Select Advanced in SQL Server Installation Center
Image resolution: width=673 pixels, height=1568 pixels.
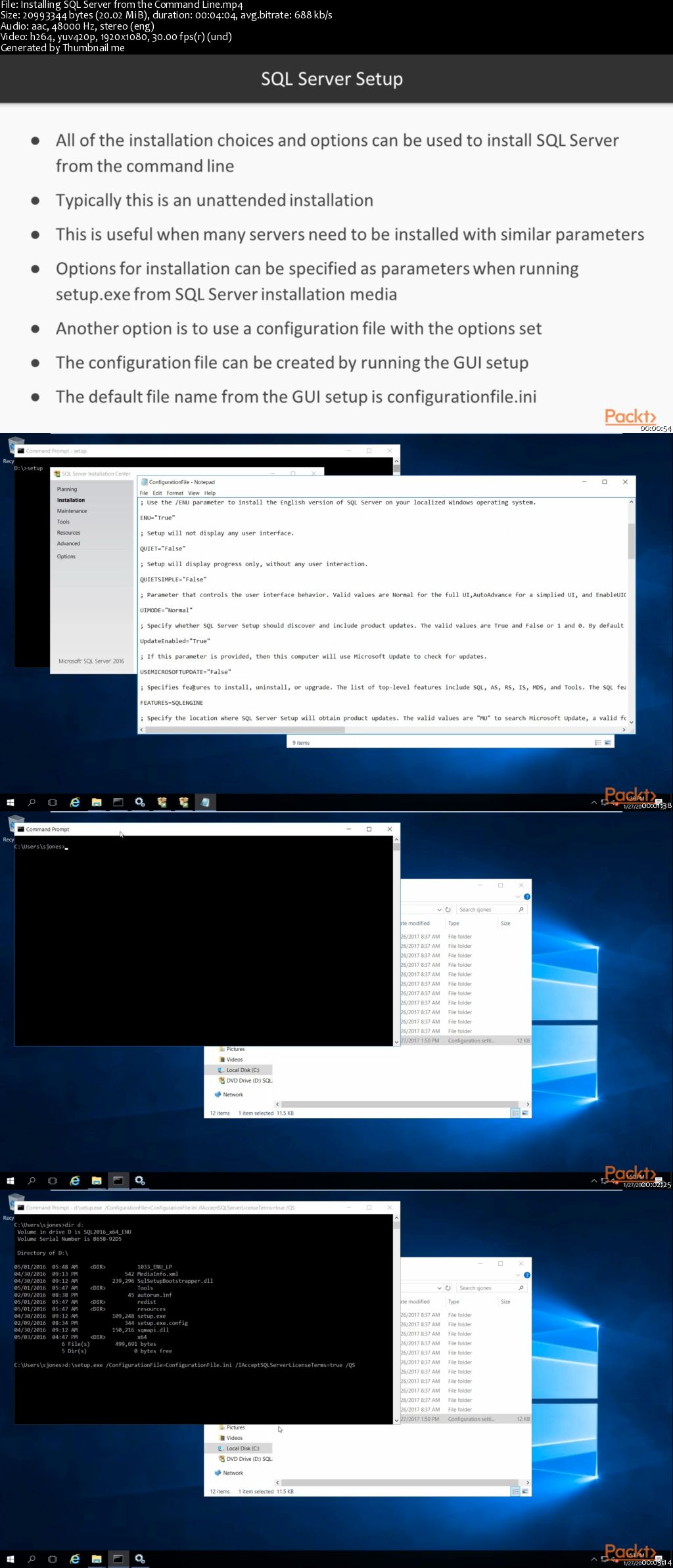pyautogui.click(x=68, y=543)
